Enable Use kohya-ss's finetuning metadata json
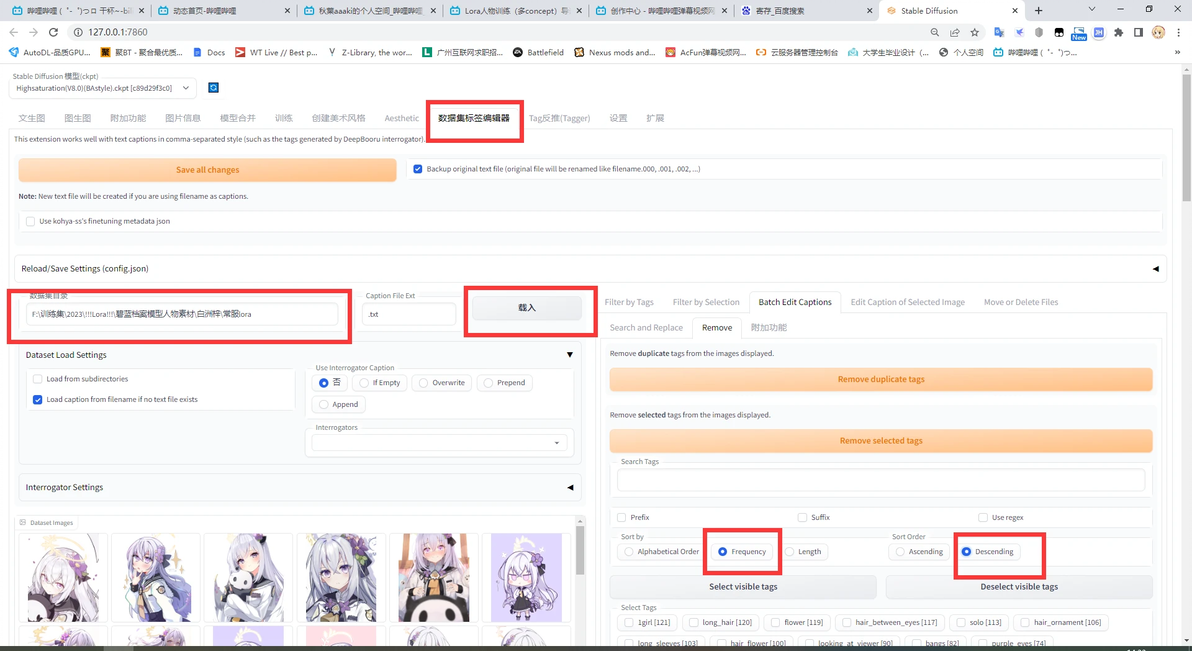The width and height of the screenshot is (1192, 651). 30,221
